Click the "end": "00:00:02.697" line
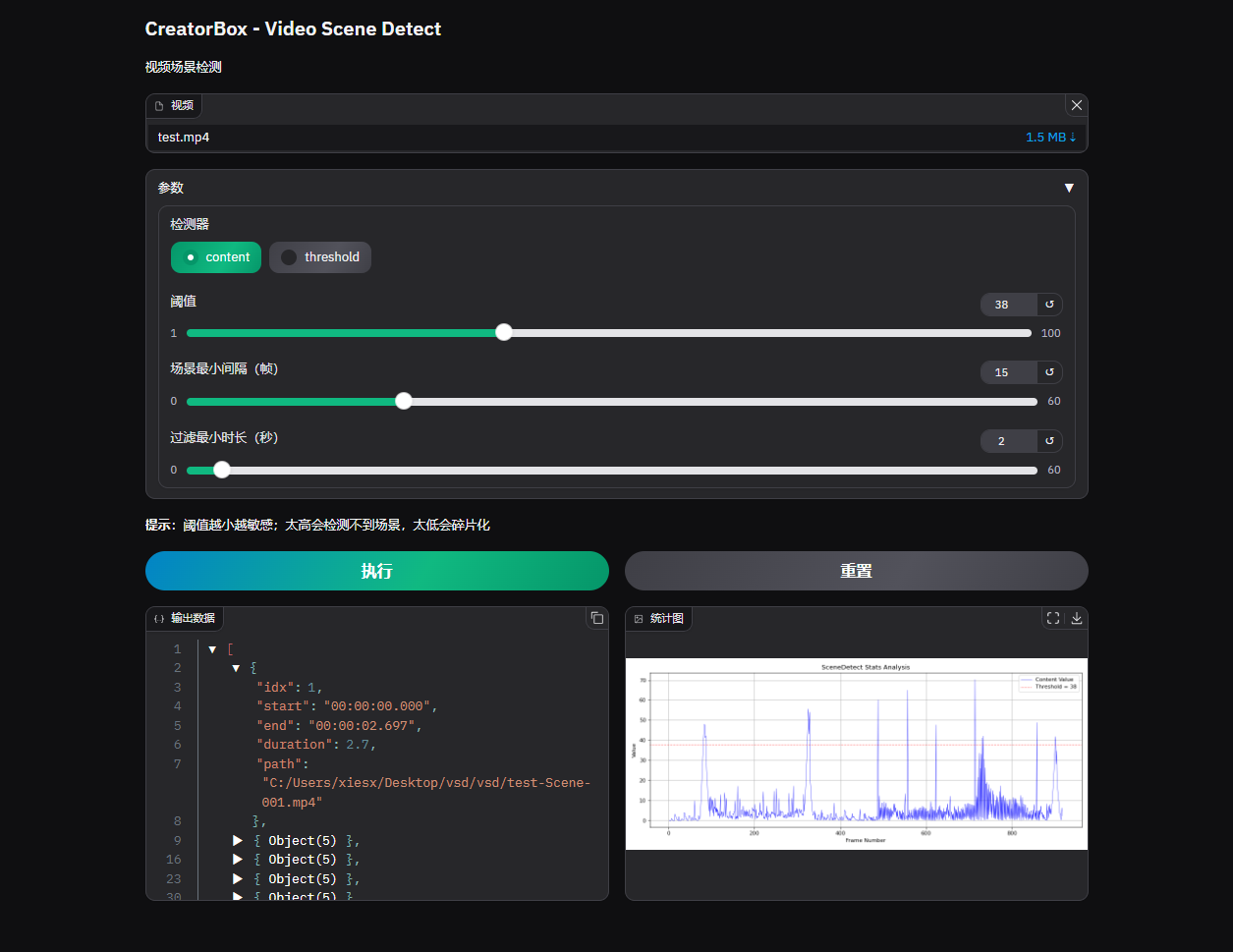 coord(339,726)
